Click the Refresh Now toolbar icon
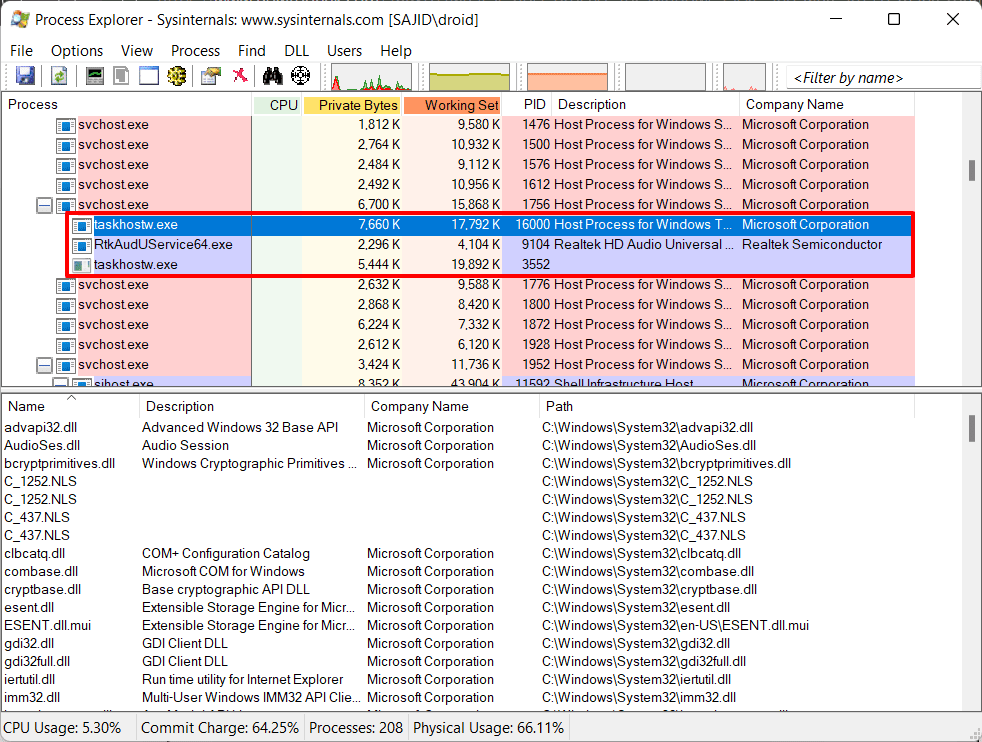The height and width of the screenshot is (742, 982). click(x=59, y=76)
